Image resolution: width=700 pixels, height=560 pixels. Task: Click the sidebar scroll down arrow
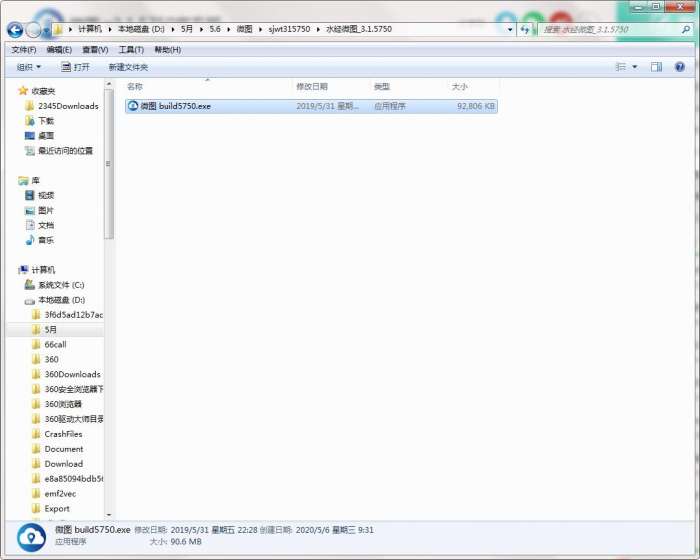point(108,515)
